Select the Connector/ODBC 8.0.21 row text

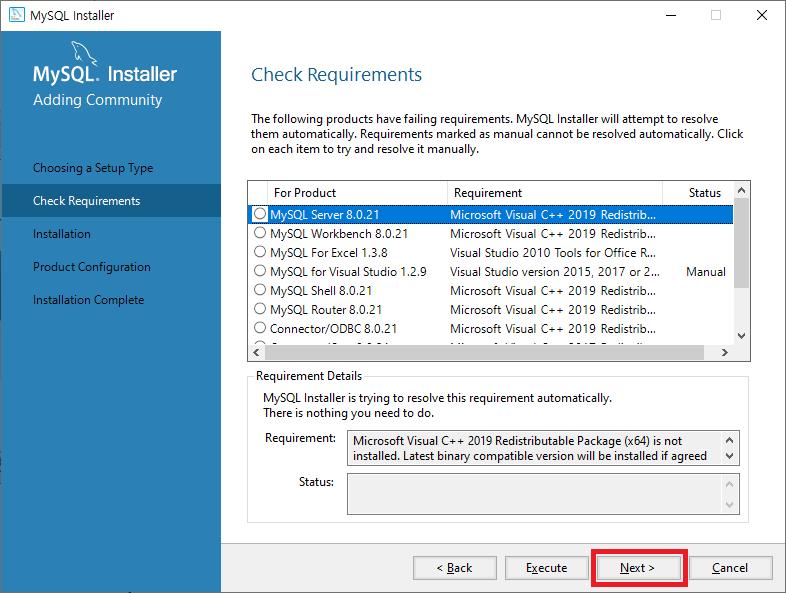(x=333, y=329)
